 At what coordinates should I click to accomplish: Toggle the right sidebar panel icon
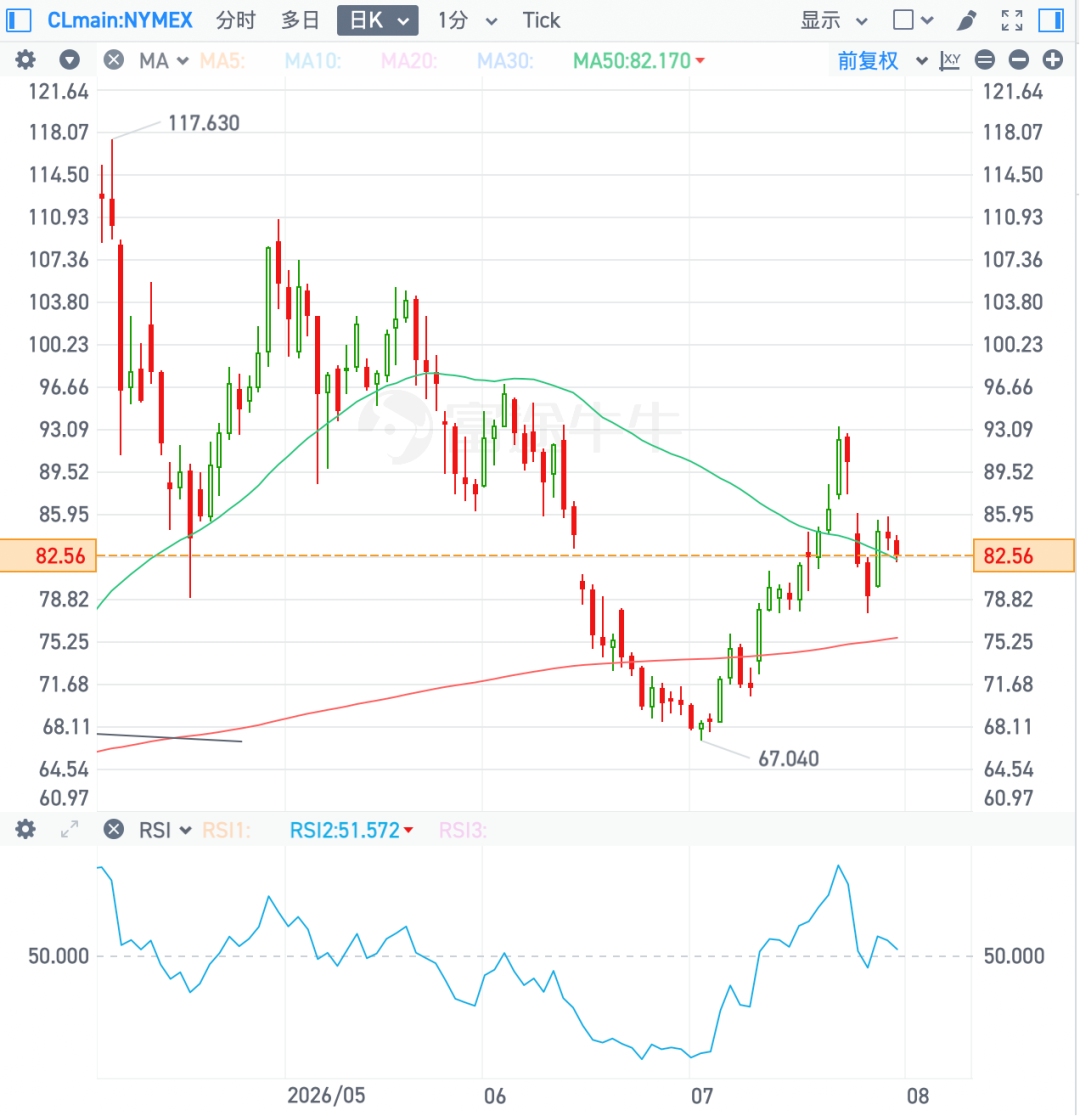tap(1051, 20)
